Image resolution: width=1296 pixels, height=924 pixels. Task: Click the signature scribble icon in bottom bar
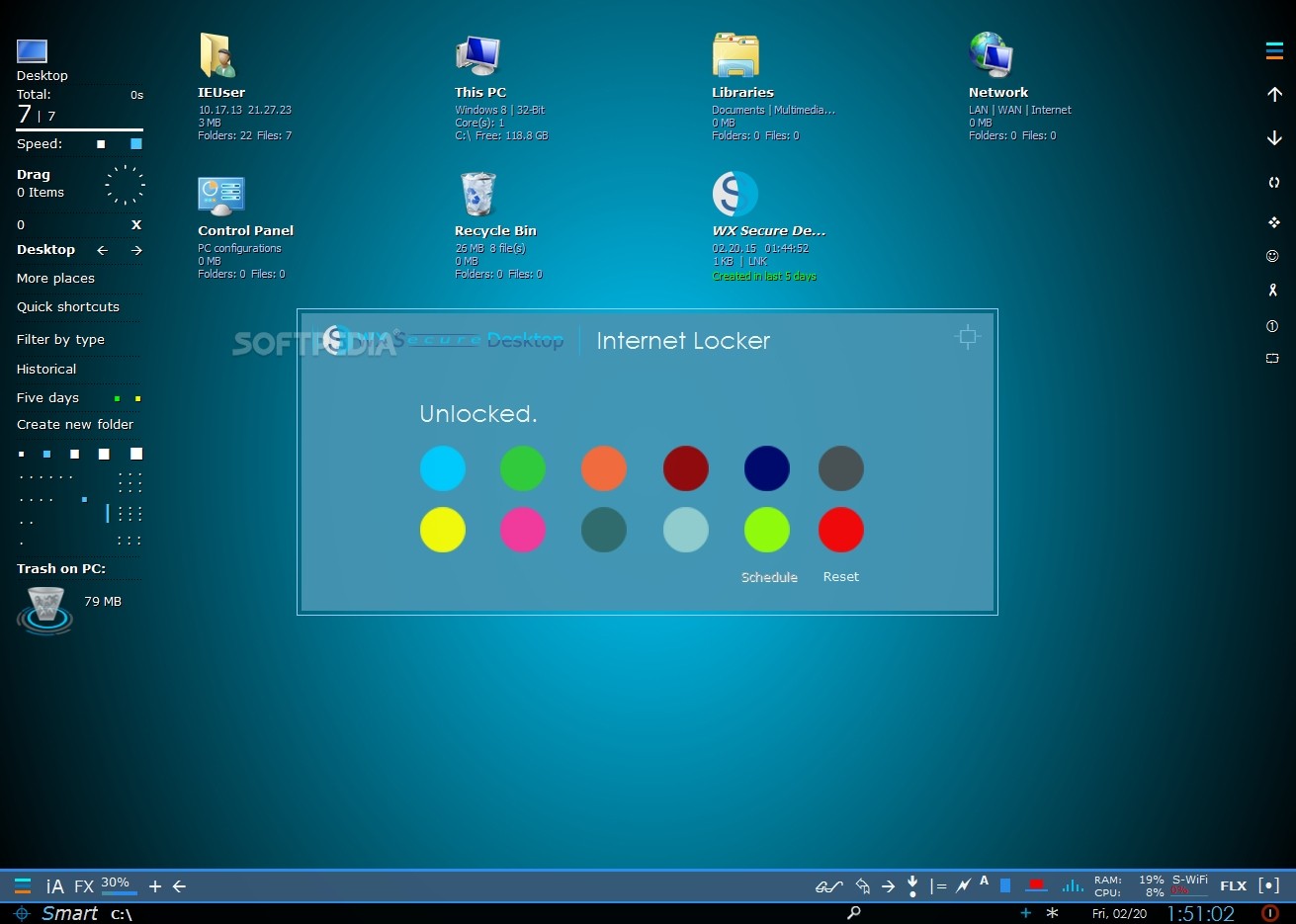(828, 886)
